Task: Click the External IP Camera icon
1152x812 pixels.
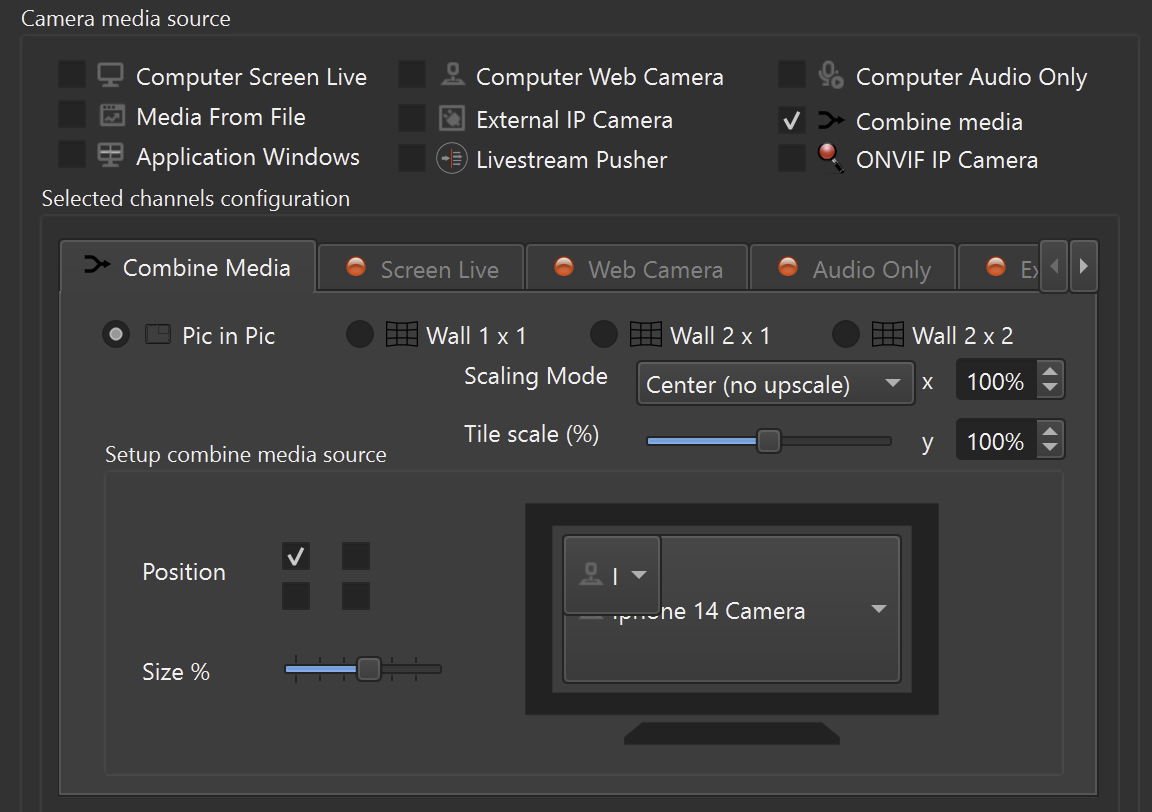Action: click(451, 119)
